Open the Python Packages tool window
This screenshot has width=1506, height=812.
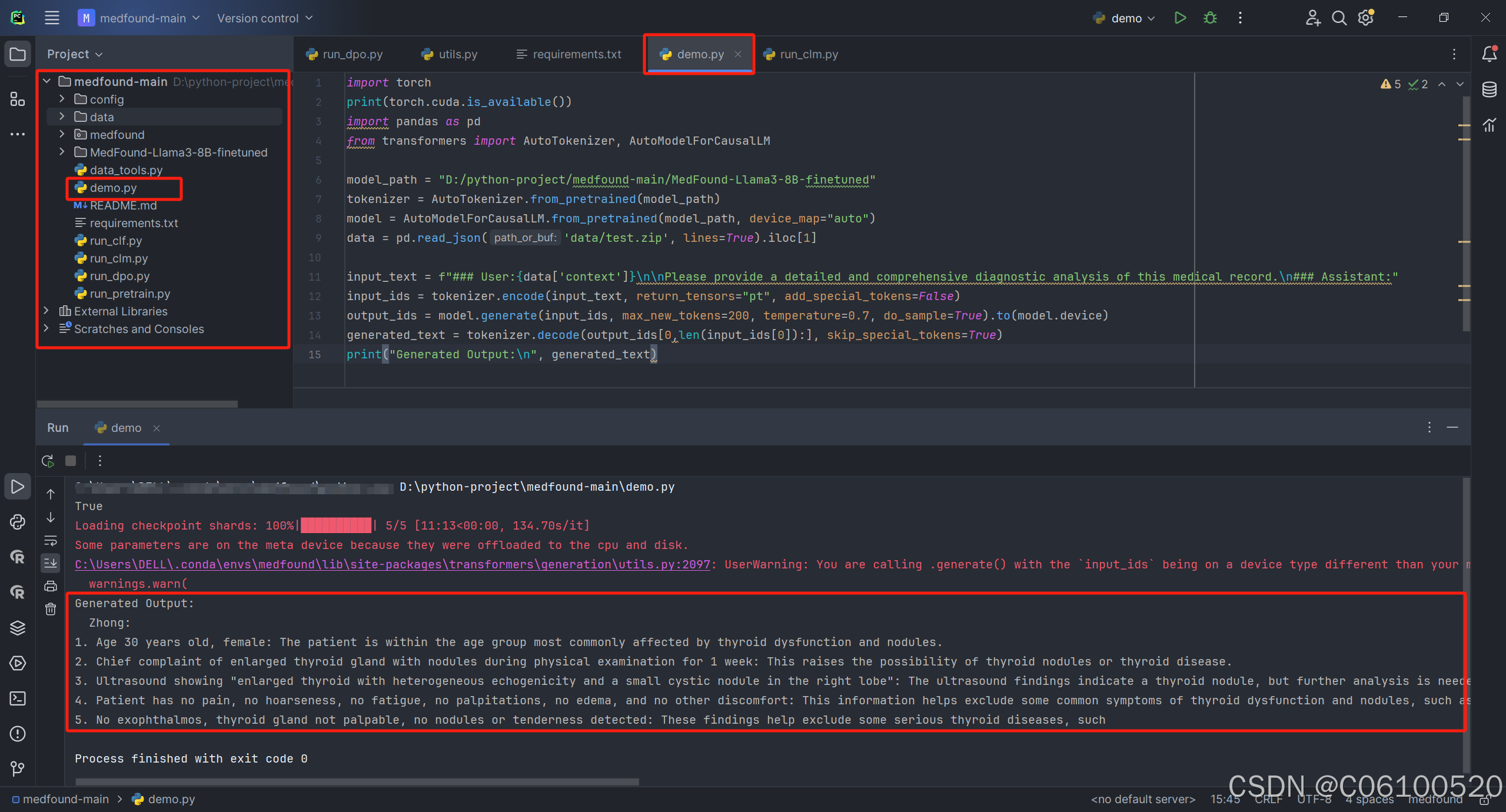(18, 628)
